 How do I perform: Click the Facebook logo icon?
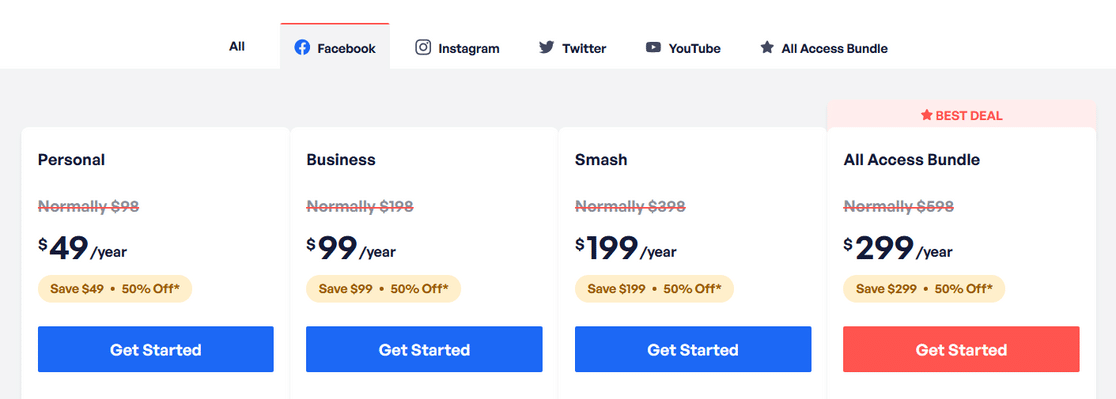click(x=302, y=48)
